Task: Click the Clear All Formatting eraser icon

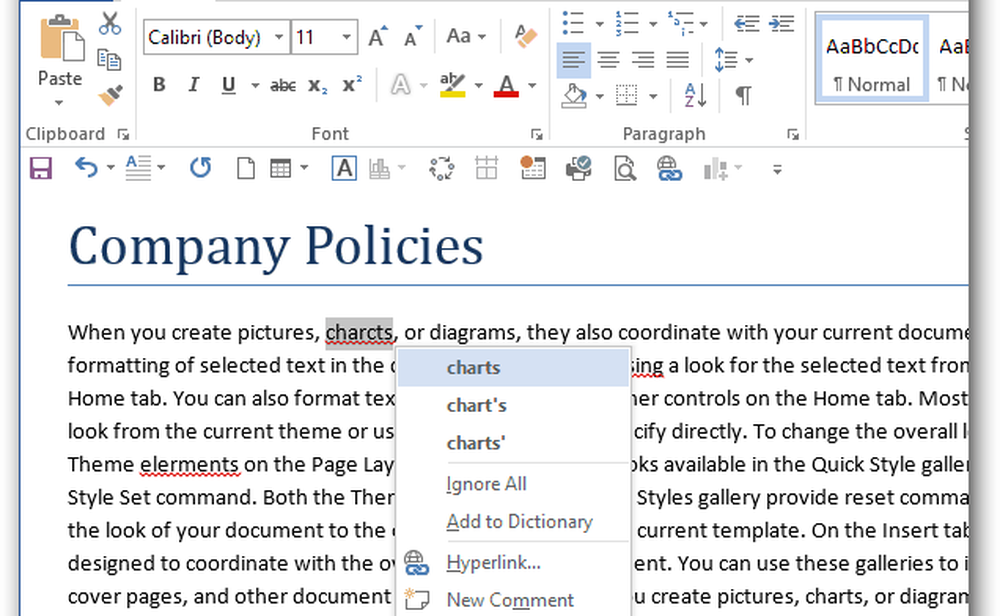Action: point(525,38)
